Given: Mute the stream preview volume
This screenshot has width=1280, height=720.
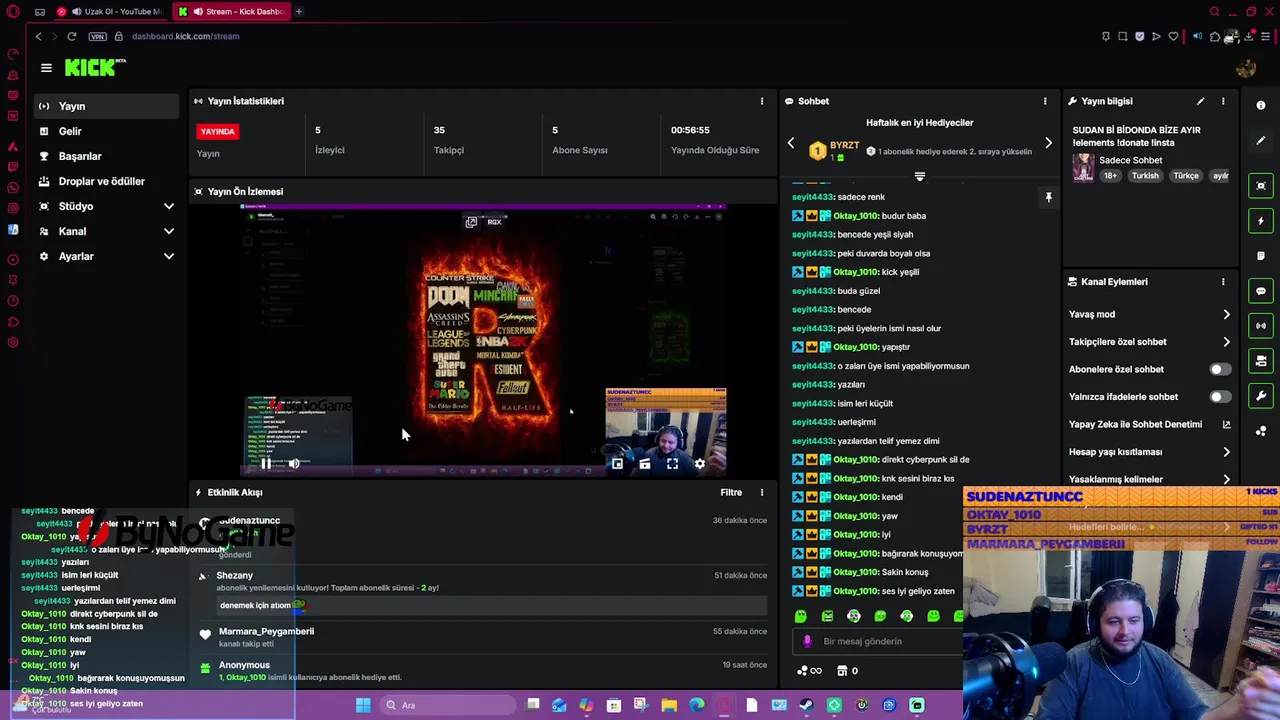Looking at the screenshot, I should (294, 464).
